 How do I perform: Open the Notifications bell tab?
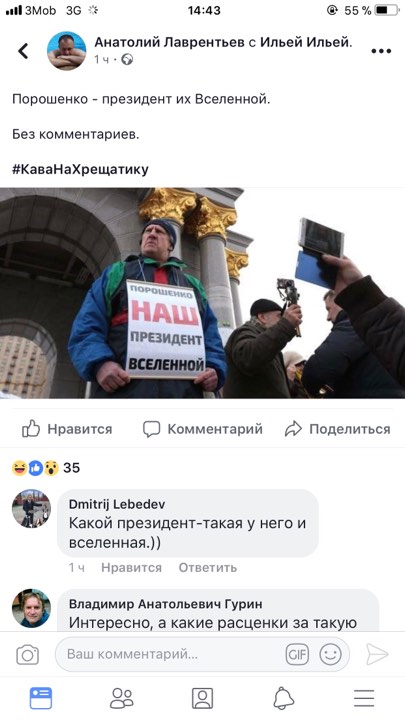pyautogui.click(x=284, y=698)
